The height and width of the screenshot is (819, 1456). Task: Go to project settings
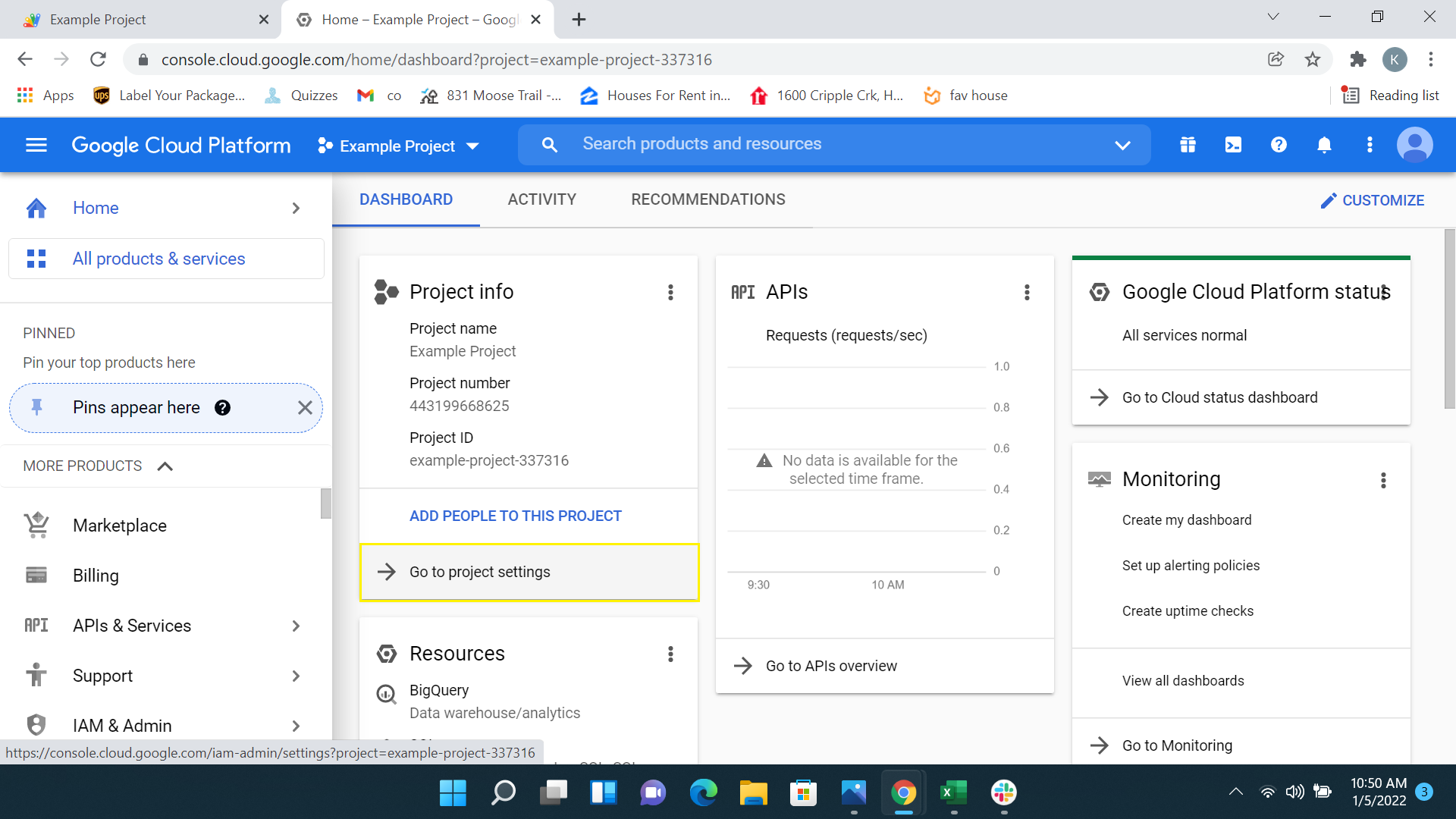[529, 572]
